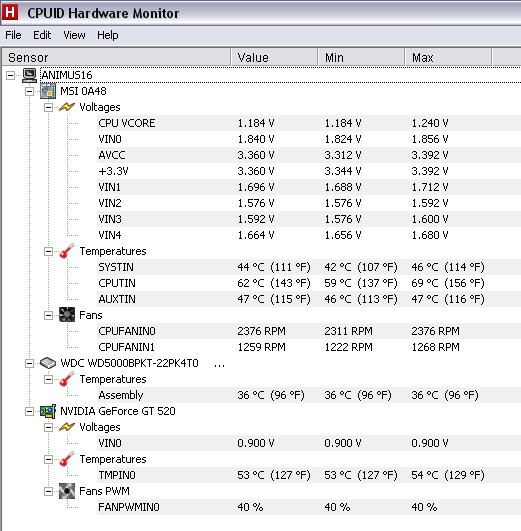Click the CPUID Hardware Monitor title bar logo
The width and height of the screenshot is (521, 531).
(11, 12)
